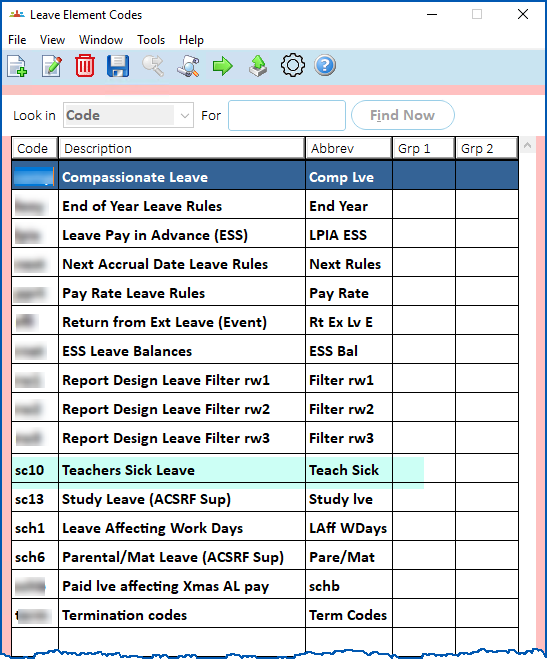Click the blue Help question icon
Image resolution: width=547 pixels, height=659 pixels.
click(x=325, y=66)
